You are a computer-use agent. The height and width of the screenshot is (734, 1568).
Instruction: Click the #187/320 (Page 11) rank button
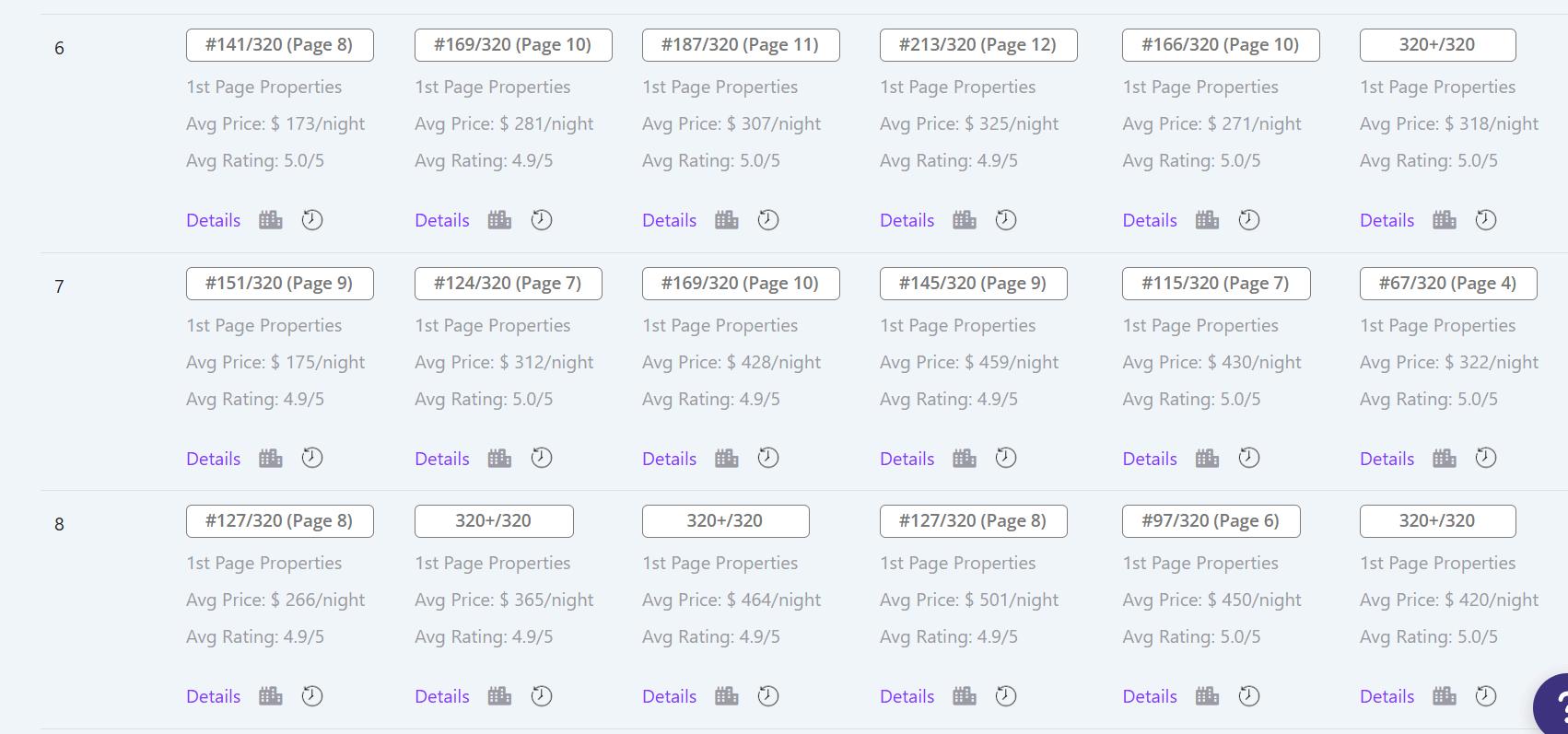point(741,45)
